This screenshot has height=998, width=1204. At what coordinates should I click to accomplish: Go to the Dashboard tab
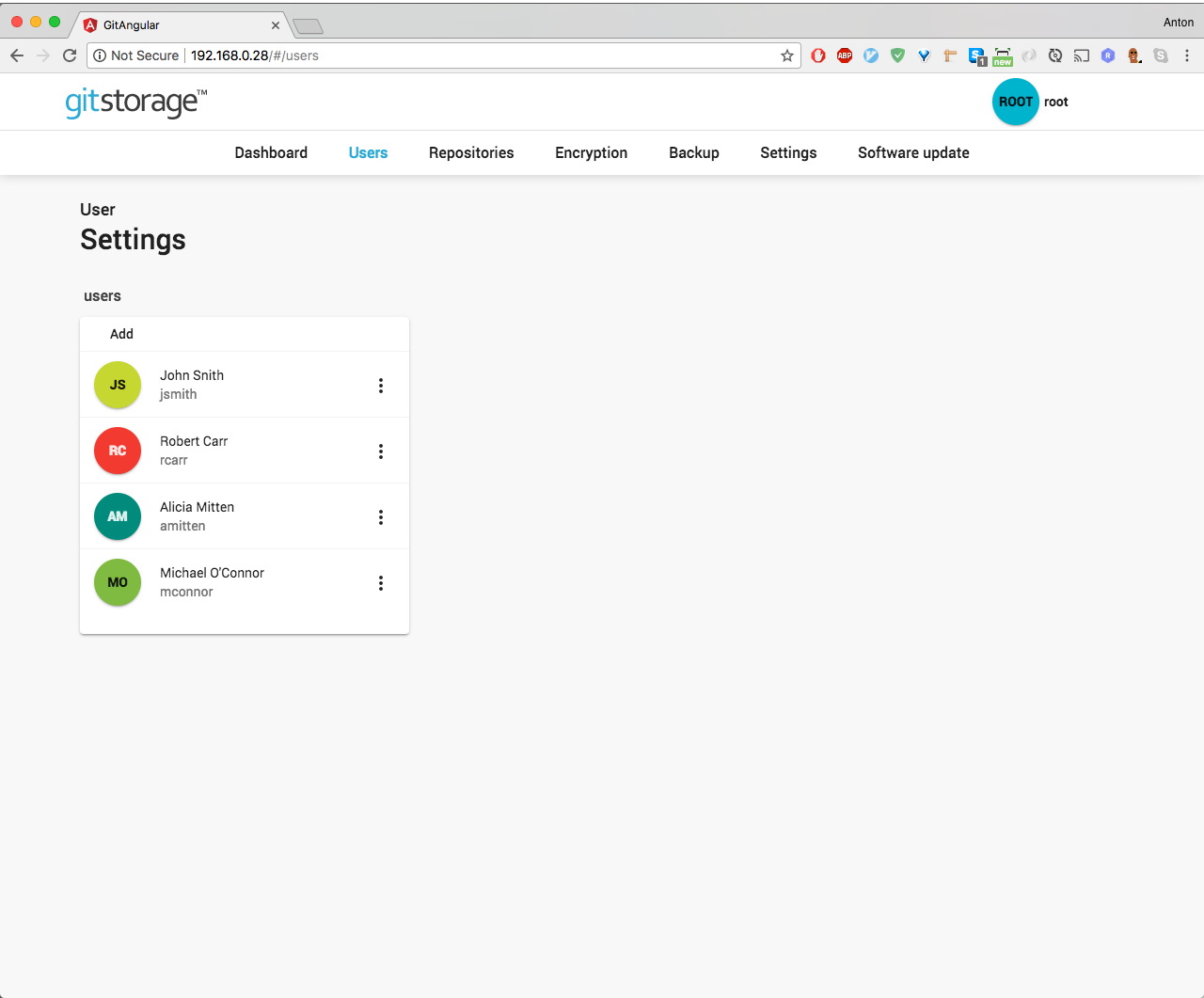point(271,152)
